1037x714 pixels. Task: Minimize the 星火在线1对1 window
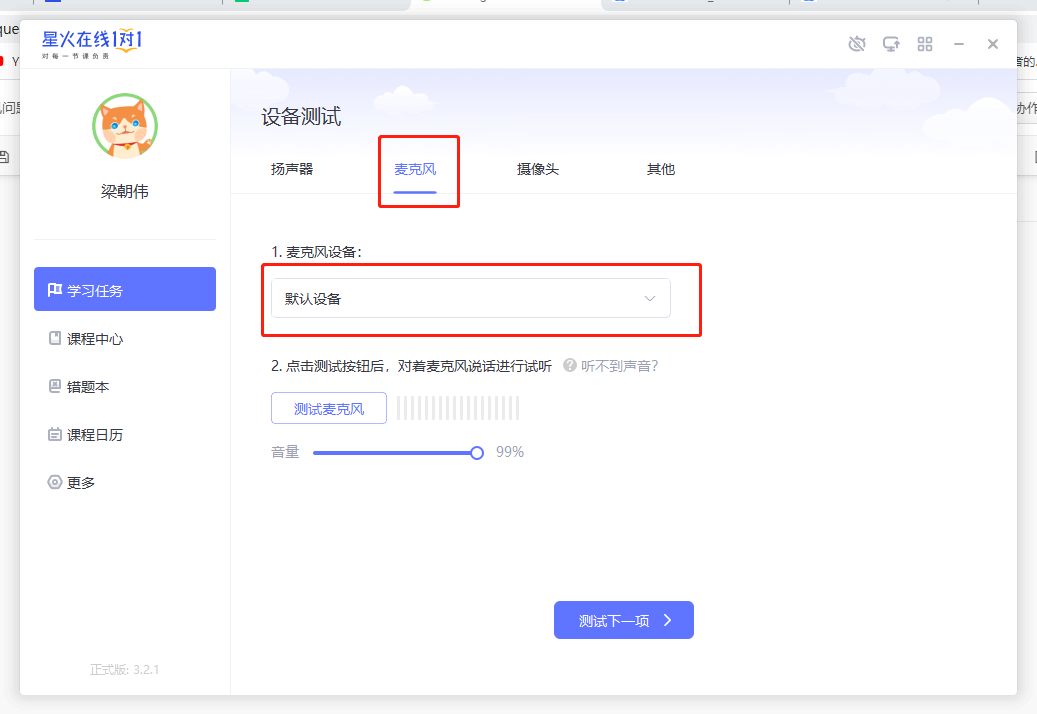pos(958,44)
